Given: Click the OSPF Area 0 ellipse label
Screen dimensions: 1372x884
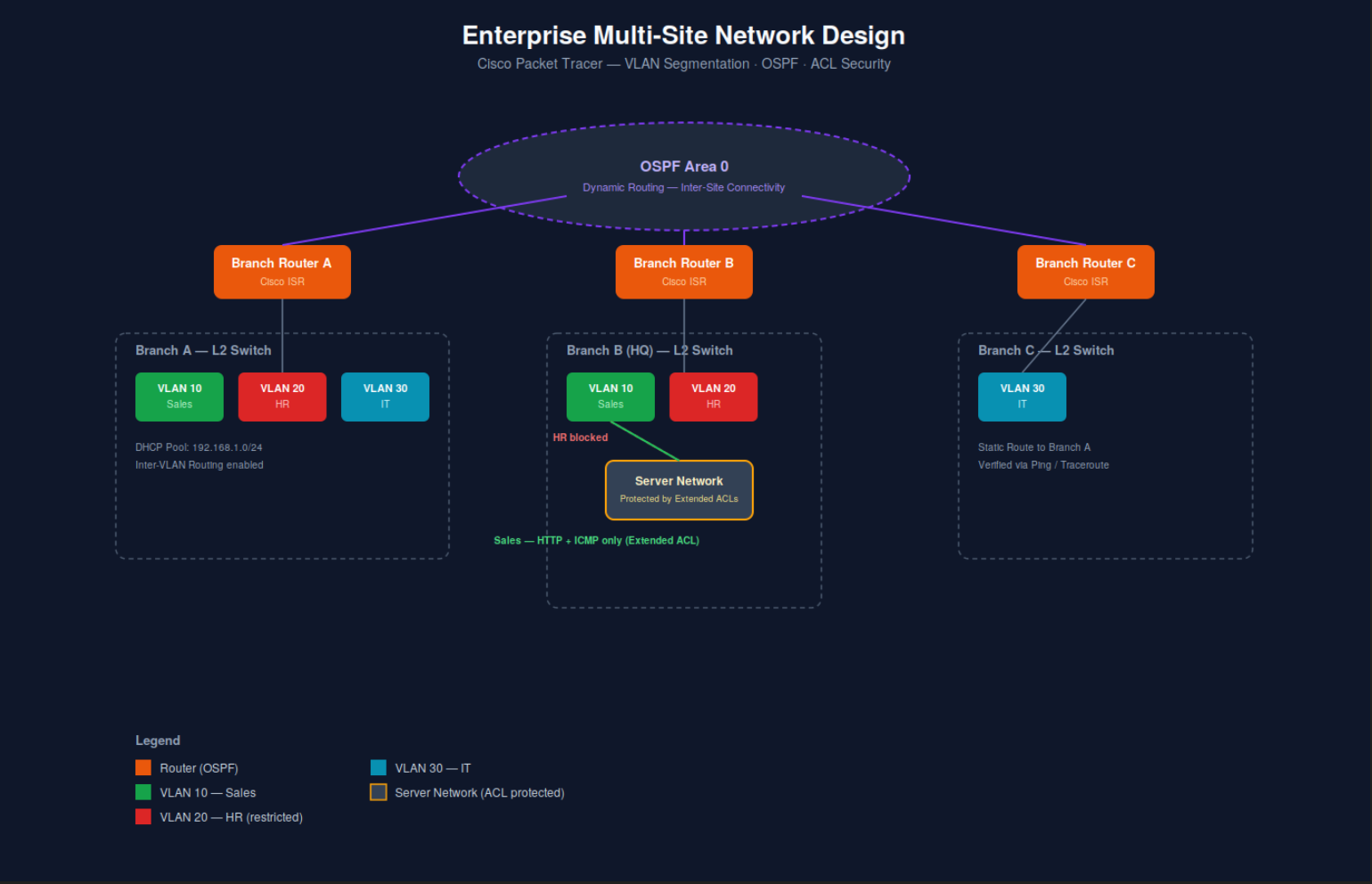Looking at the screenshot, I should pyautogui.click(x=684, y=167).
